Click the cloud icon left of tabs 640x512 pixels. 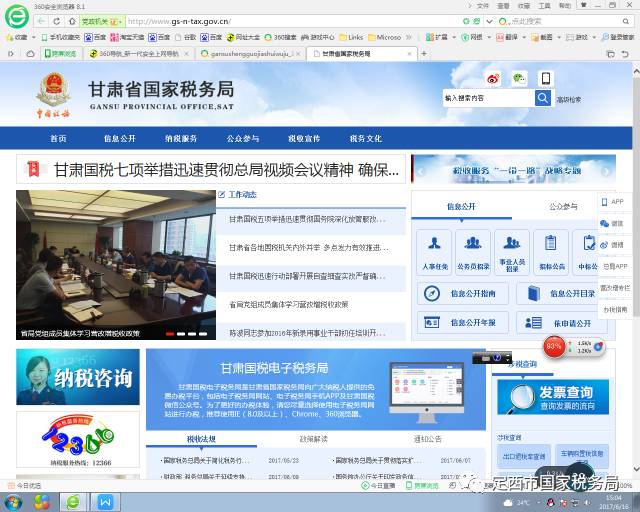[x=30, y=53]
